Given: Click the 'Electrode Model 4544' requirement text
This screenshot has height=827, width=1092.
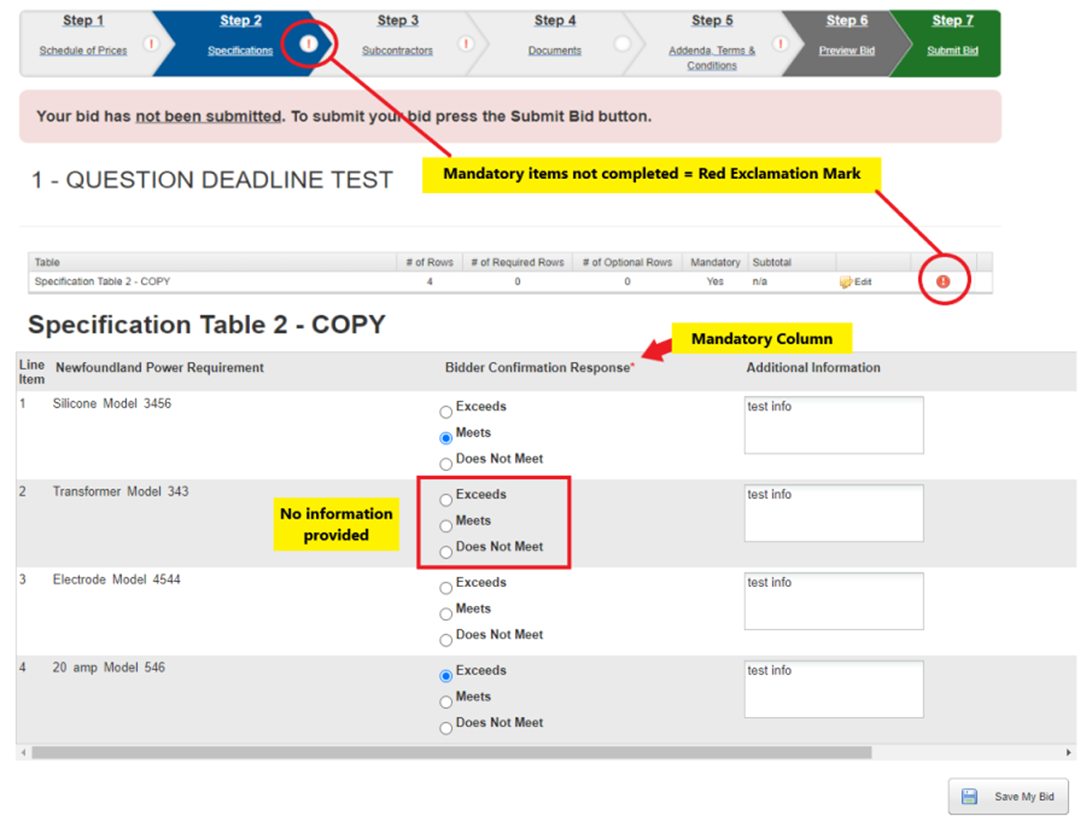Looking at the screenshot, I should [116, 580].
